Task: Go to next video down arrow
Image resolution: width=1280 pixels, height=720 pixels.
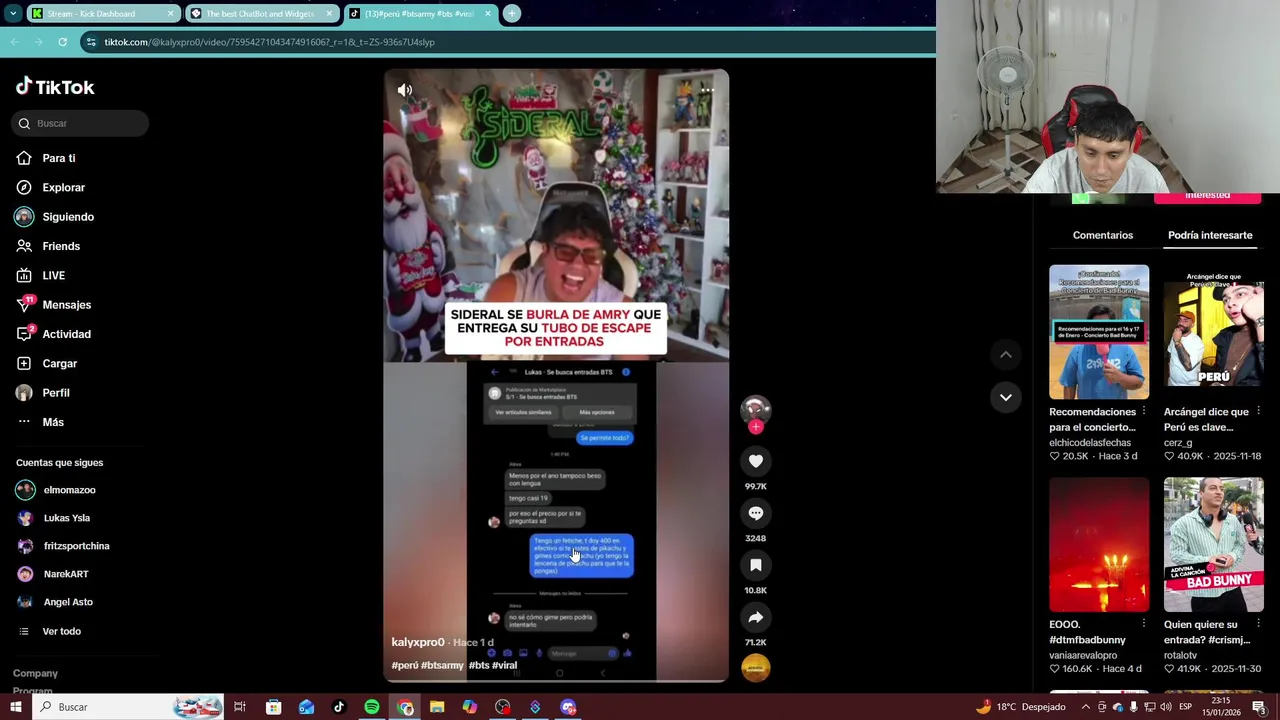Action: (1006, 397)
